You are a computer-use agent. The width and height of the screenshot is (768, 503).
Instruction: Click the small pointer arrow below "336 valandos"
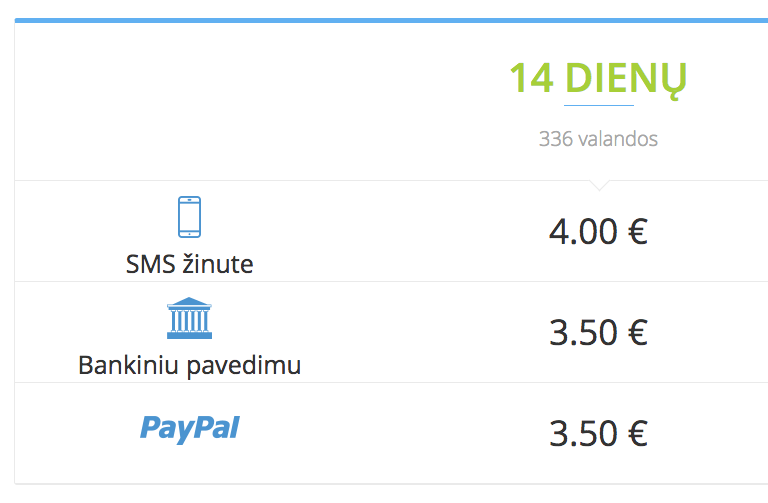[x=598, y=185]
